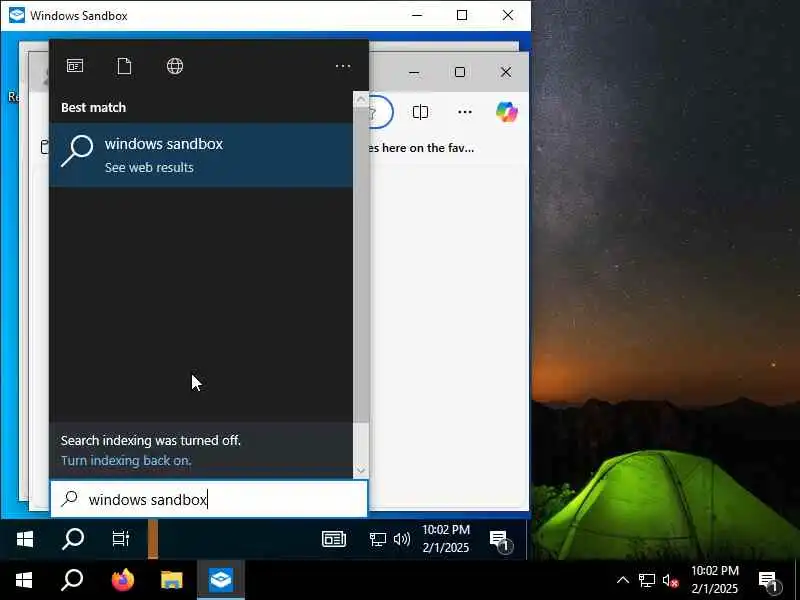Click highlighted app button in sandbox taskbar
This screenshot has width=800, height=600.
click(153, 539)
